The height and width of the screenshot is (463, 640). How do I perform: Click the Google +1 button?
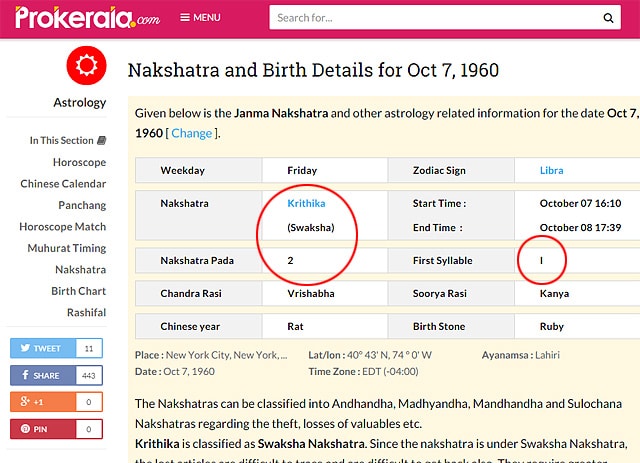pyautogui.click(x=43, y=402)
